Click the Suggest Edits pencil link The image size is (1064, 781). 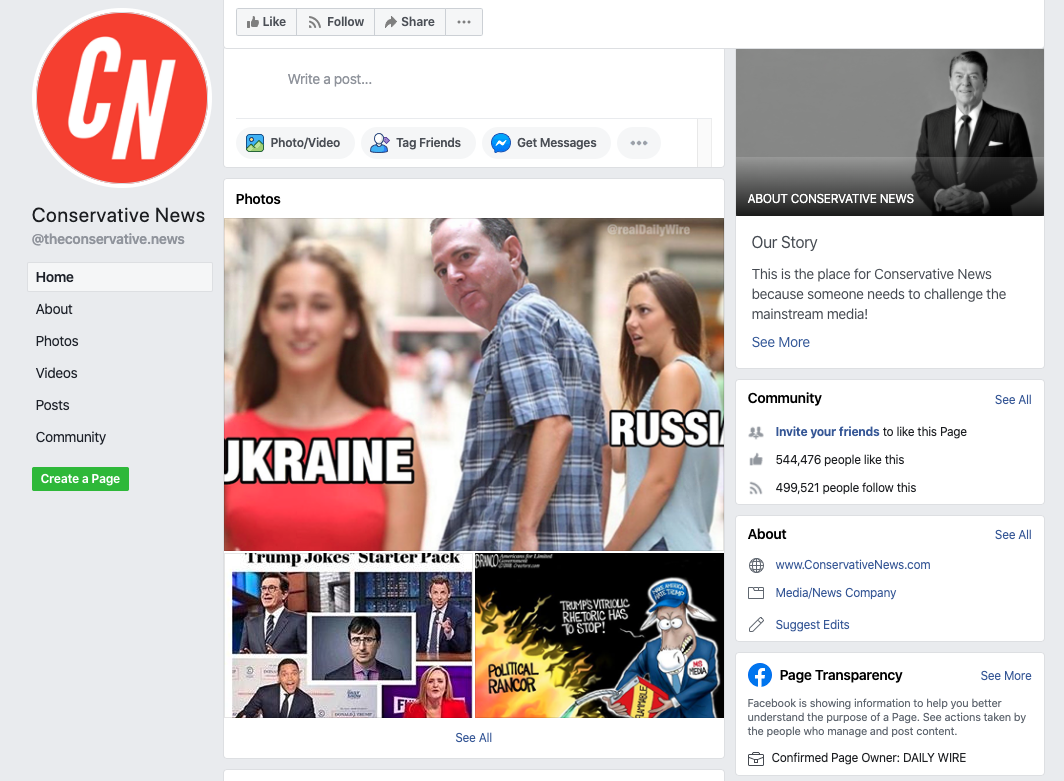812,625
